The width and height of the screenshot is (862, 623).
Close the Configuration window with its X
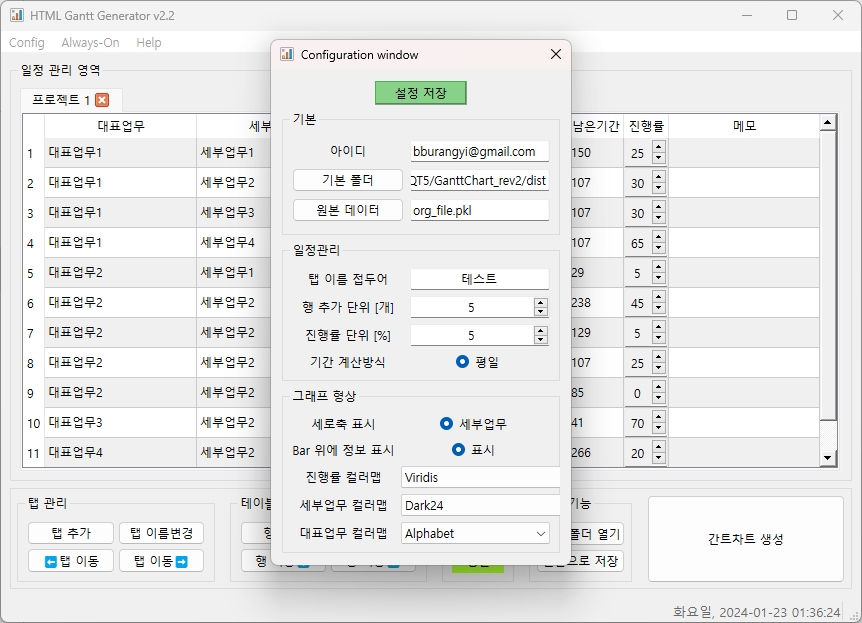coord(556,55)
